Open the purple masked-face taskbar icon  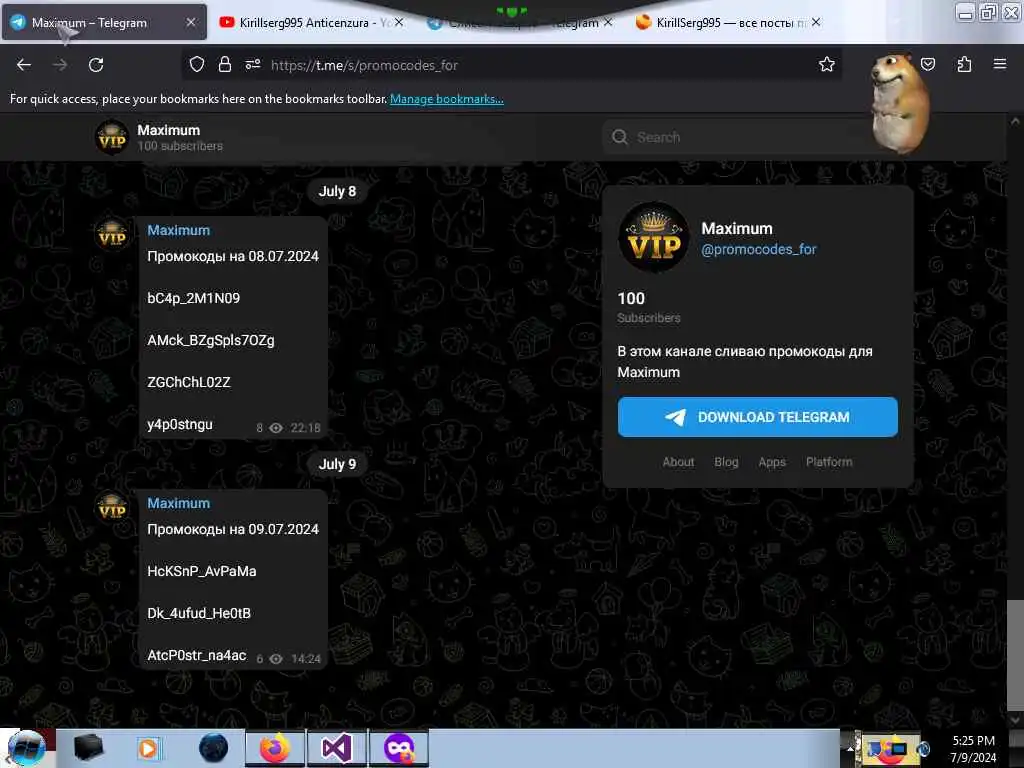coord(398,748)
